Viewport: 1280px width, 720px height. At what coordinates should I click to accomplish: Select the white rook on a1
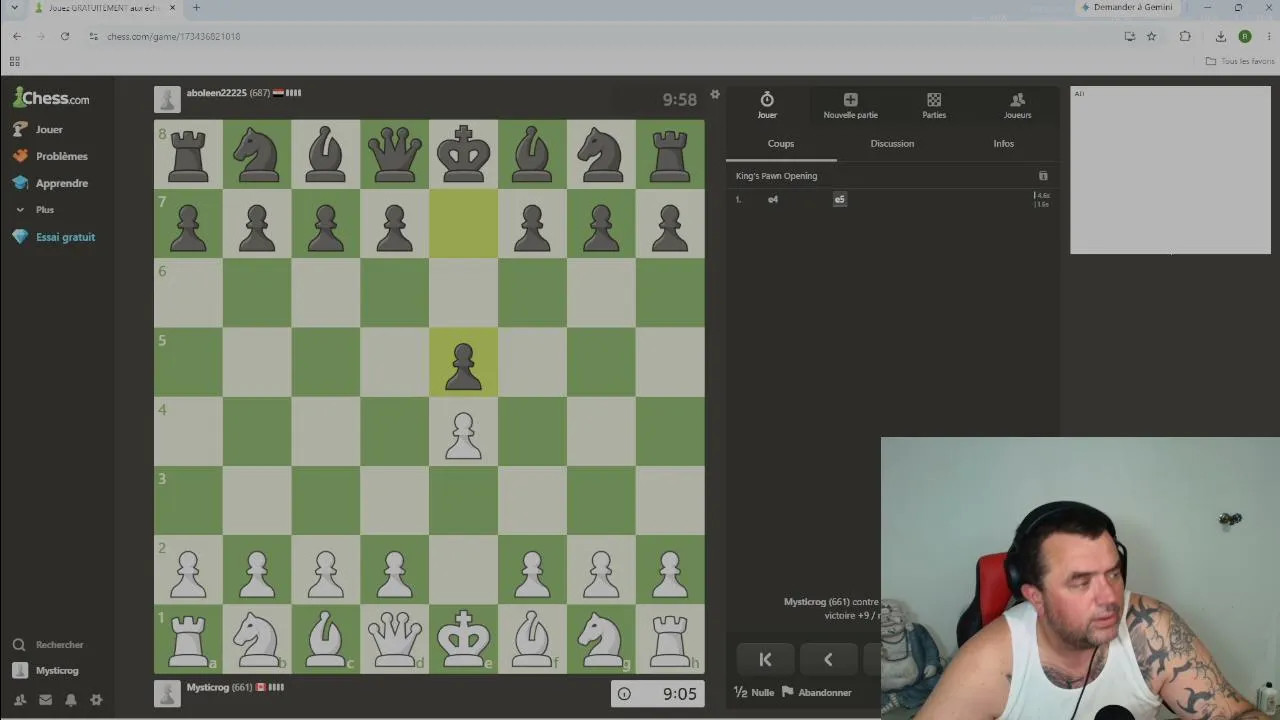tap(188, 639)
